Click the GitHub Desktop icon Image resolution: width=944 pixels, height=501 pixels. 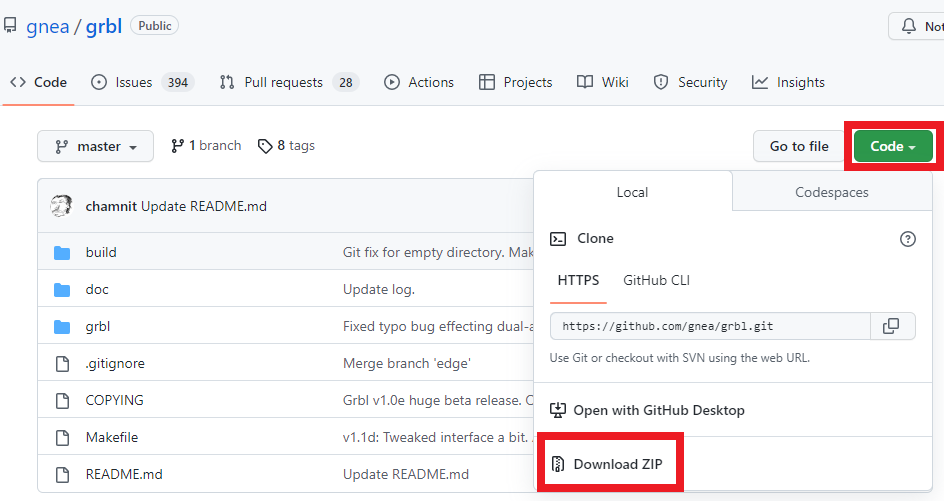pyautogui.click(x=558, y=410)
